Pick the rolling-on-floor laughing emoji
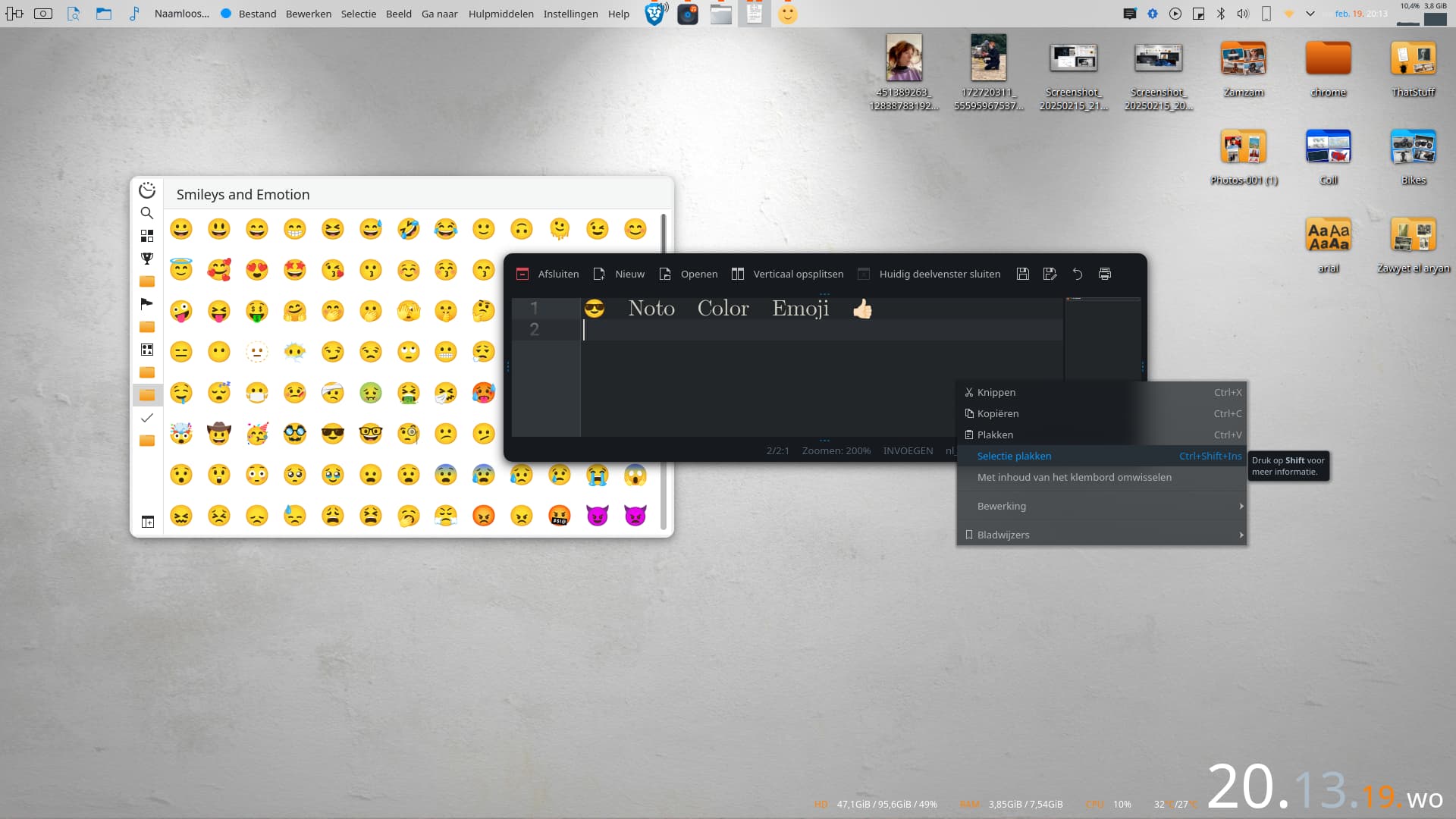 (x=408, y=229)
